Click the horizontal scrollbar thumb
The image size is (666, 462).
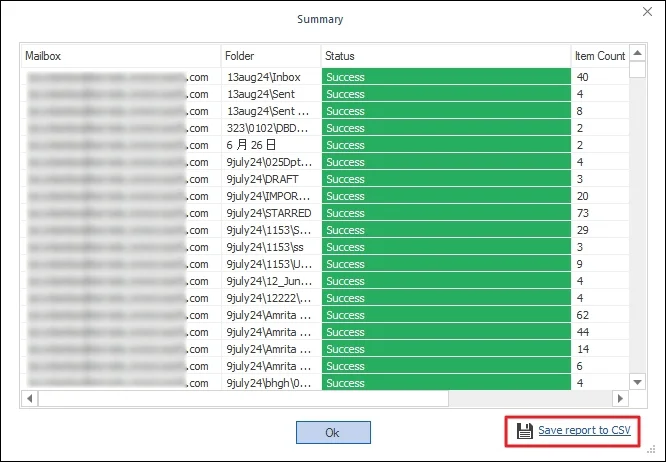(243, 398)
